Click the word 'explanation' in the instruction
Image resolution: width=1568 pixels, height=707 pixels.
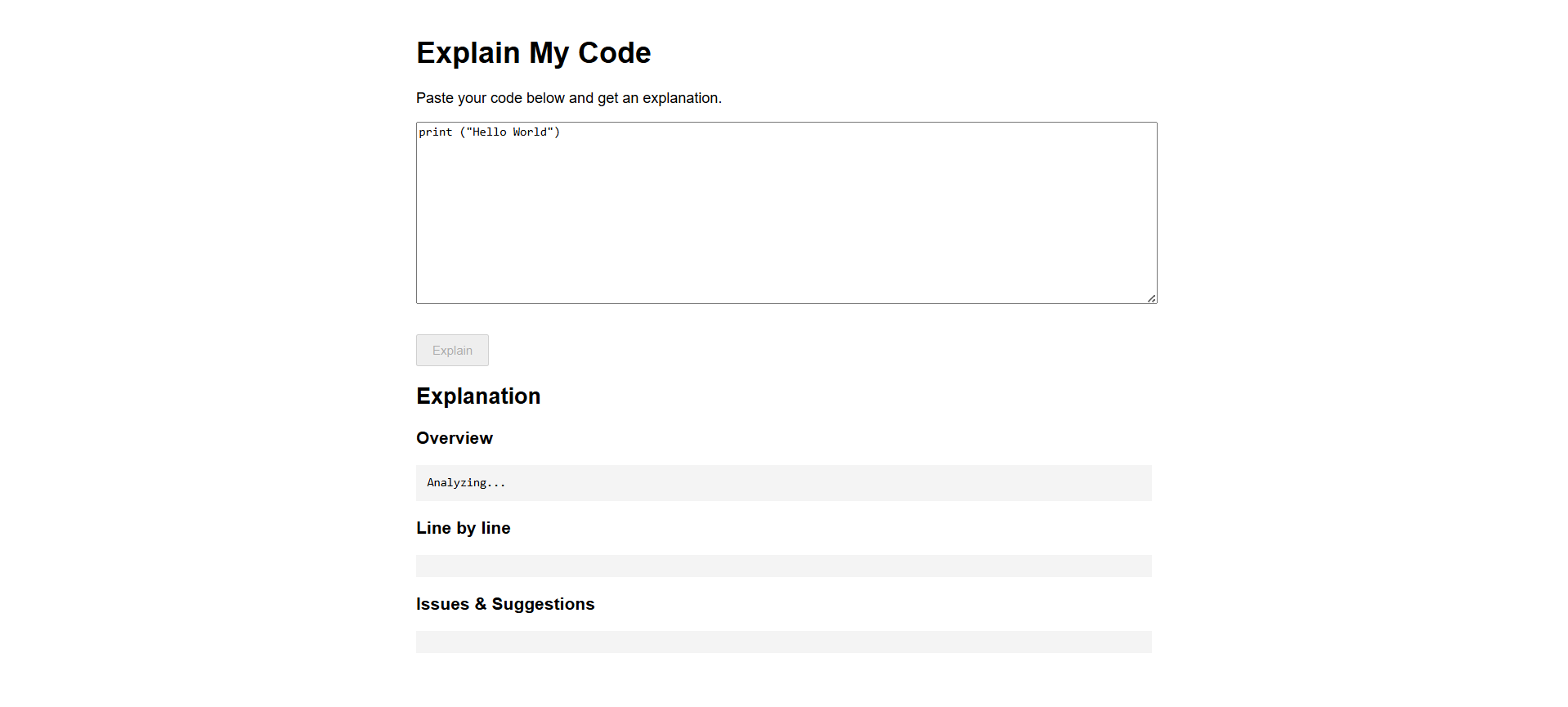[680, 98]
